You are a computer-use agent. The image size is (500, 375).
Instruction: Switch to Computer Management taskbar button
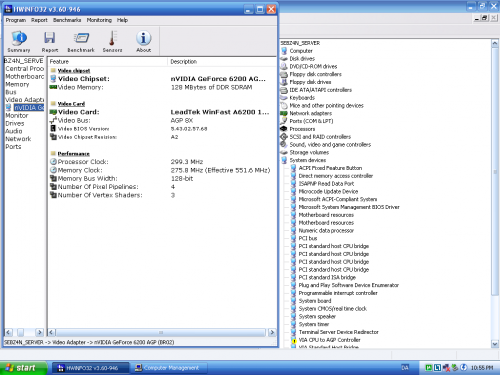pos(169,368)
